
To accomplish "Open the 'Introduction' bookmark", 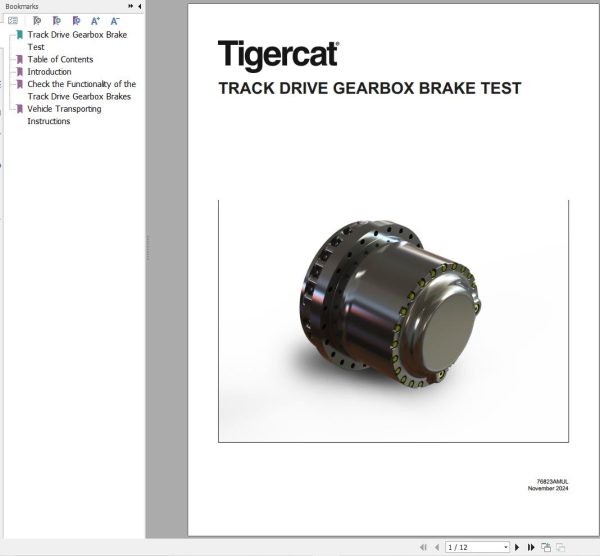I will point(49,72).
